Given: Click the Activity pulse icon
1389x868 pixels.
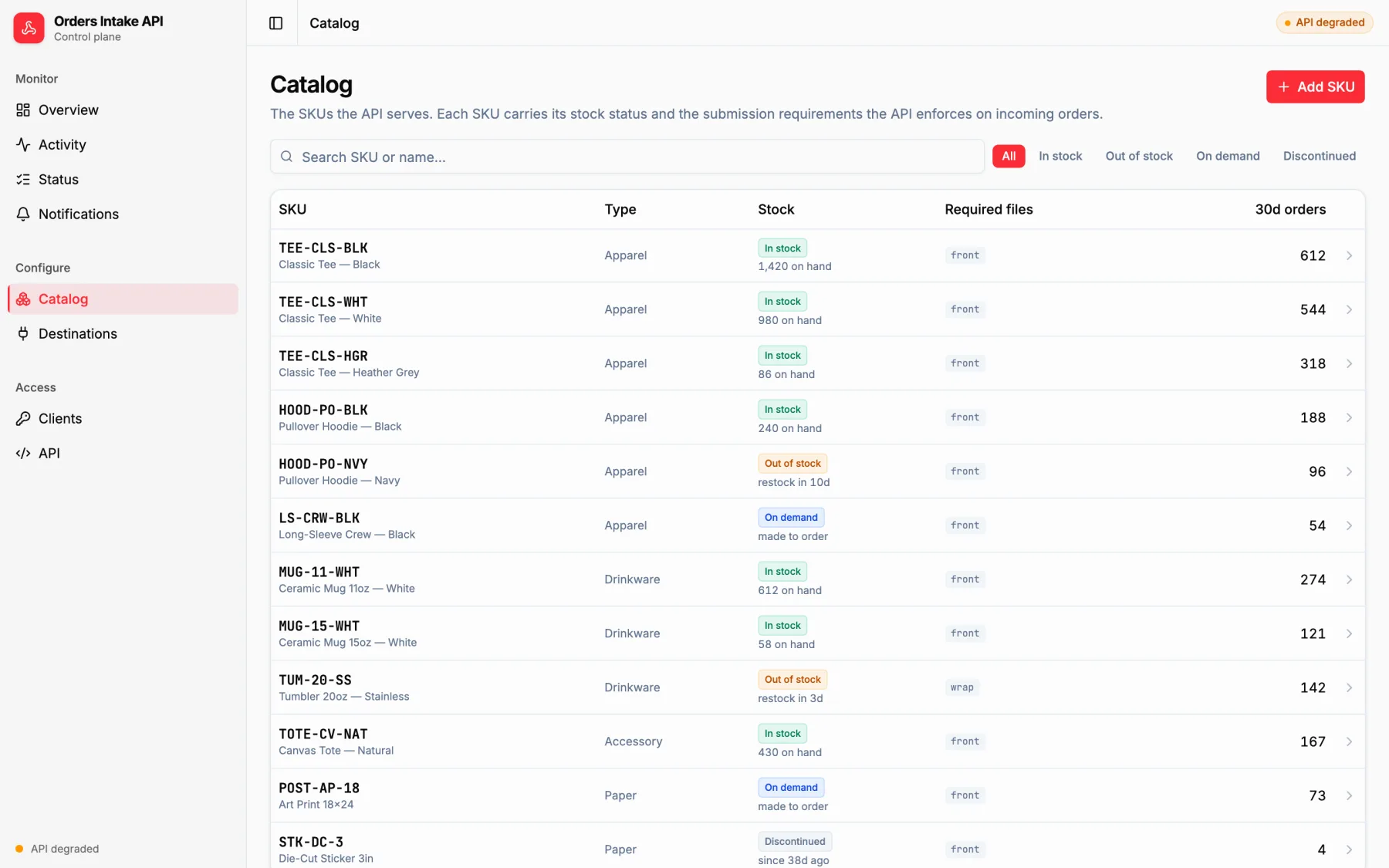Looking at the screenshot, I should pos(23,144).
